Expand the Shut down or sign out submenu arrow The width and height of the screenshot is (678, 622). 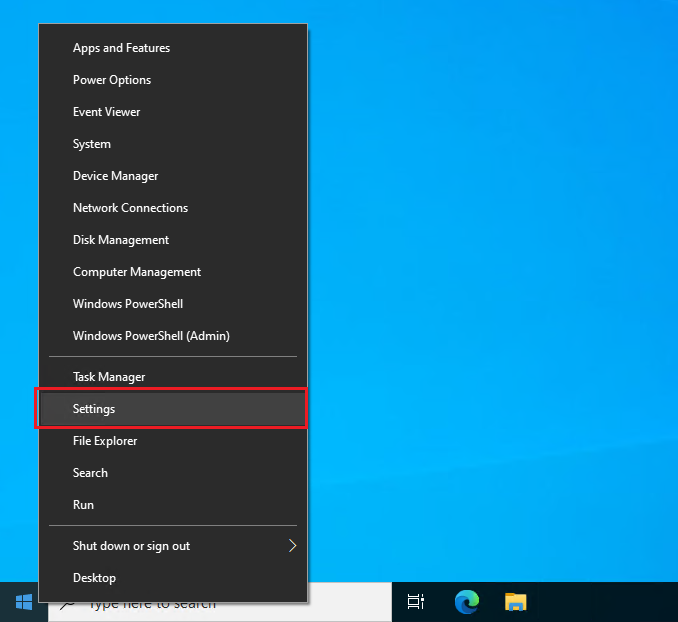tap(292, 546)
